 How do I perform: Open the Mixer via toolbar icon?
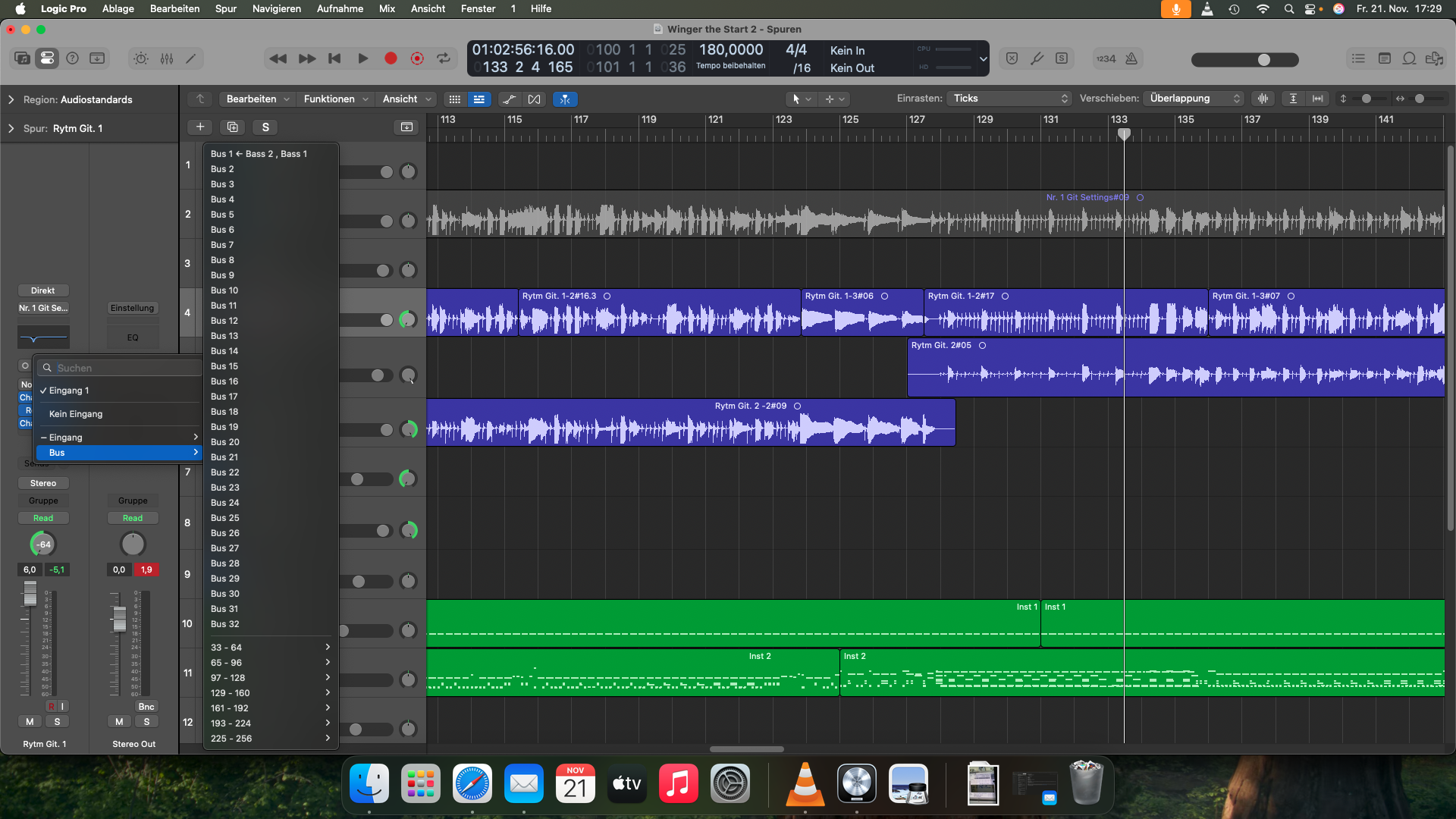(x=167, y=58)
